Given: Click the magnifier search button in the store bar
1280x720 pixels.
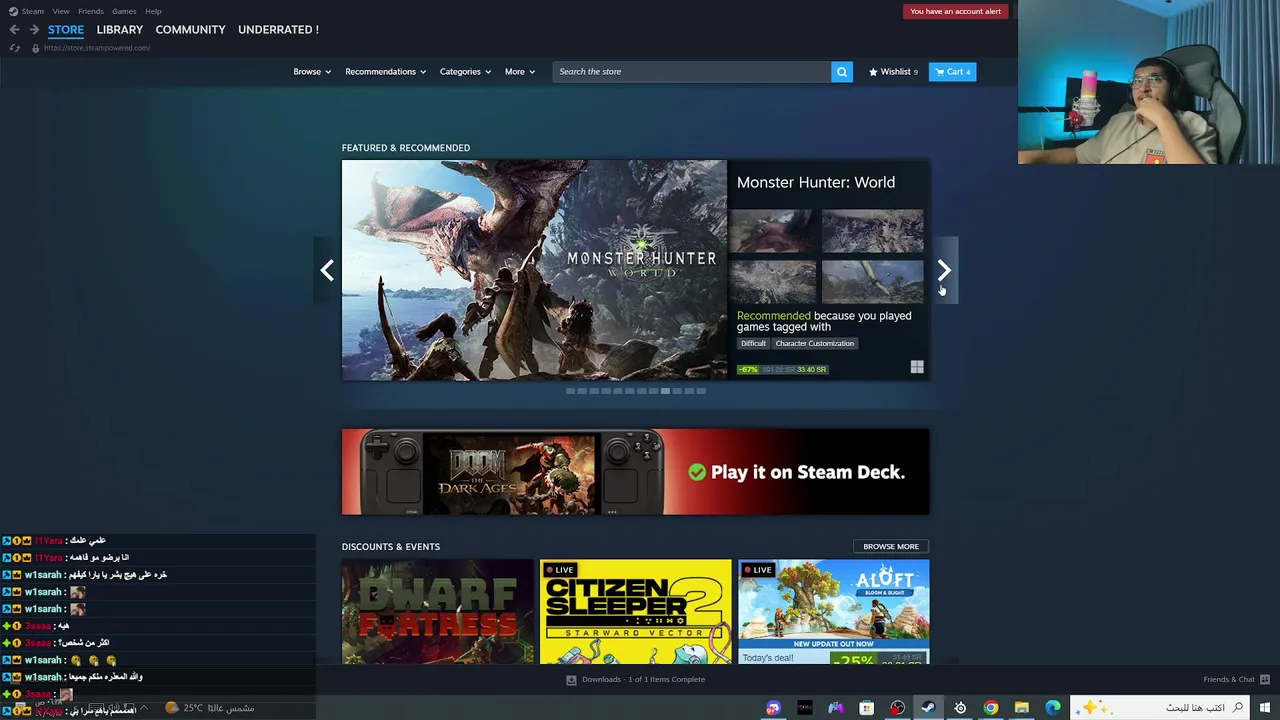Looking at the screenshot, I should pyautogui.click(x=842, y=72).
